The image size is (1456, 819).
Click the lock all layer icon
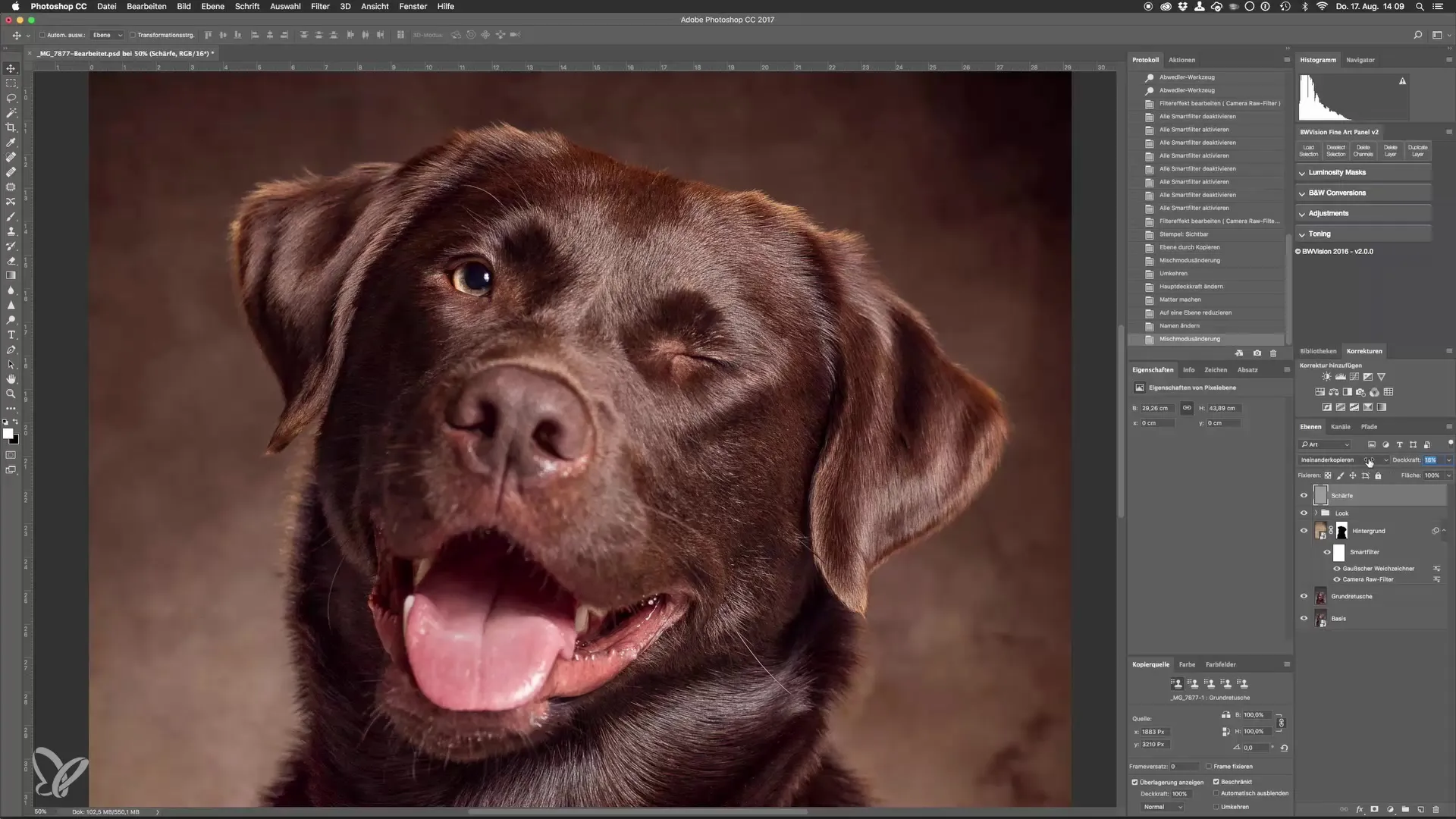(1378, 475)
